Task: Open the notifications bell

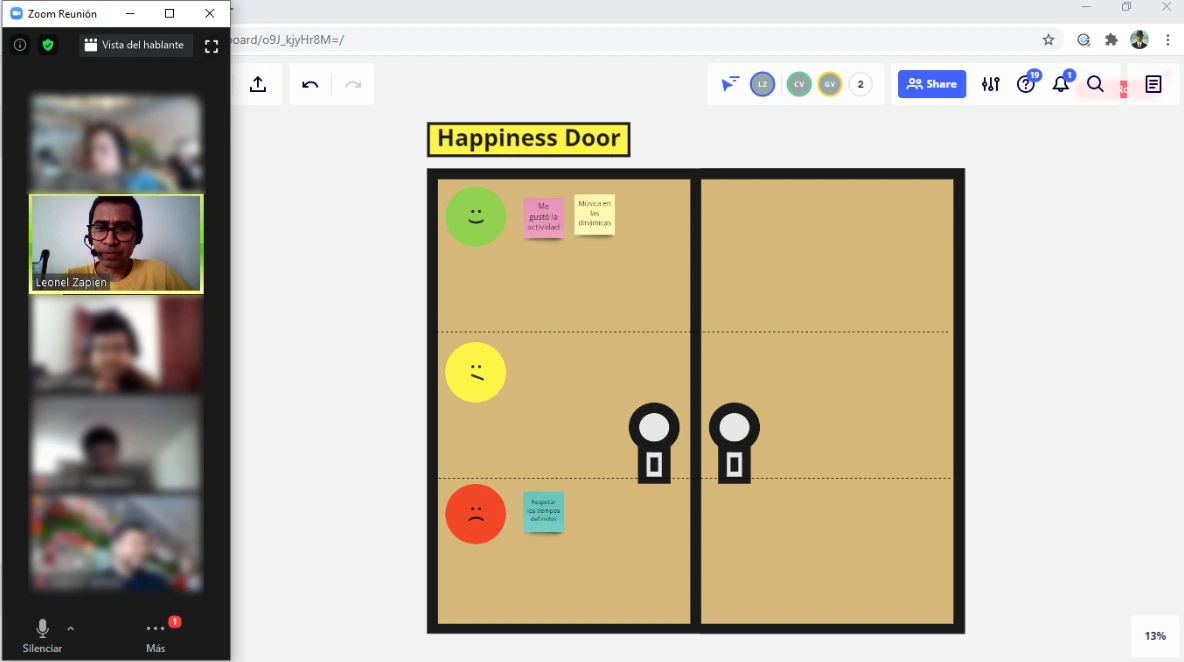Action: coord(1061,84)
